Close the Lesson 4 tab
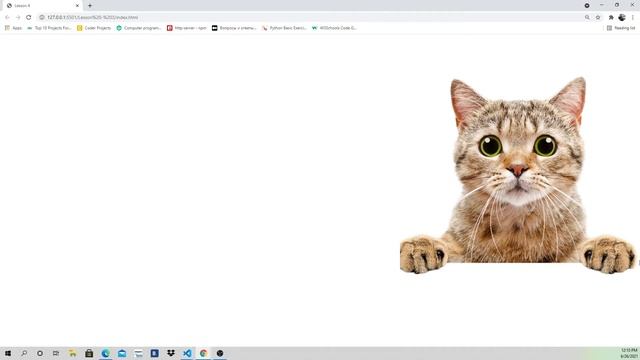The height and width of the screenshot is (360, 640). click(x=77, y=6)
